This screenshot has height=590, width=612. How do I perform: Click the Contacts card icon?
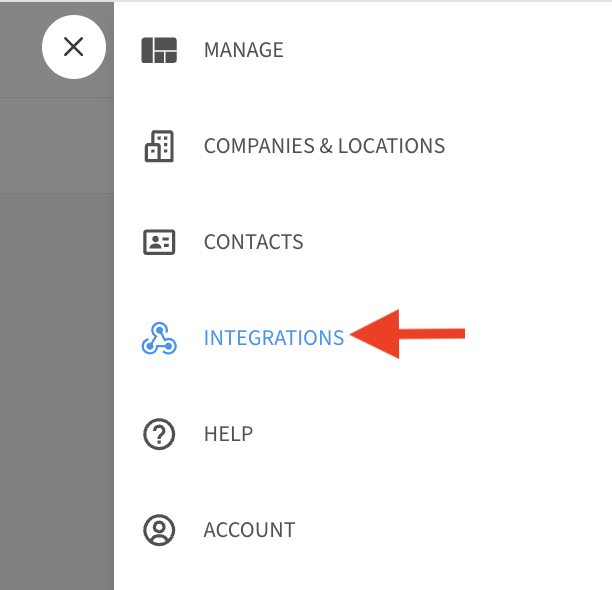[159, 242]
